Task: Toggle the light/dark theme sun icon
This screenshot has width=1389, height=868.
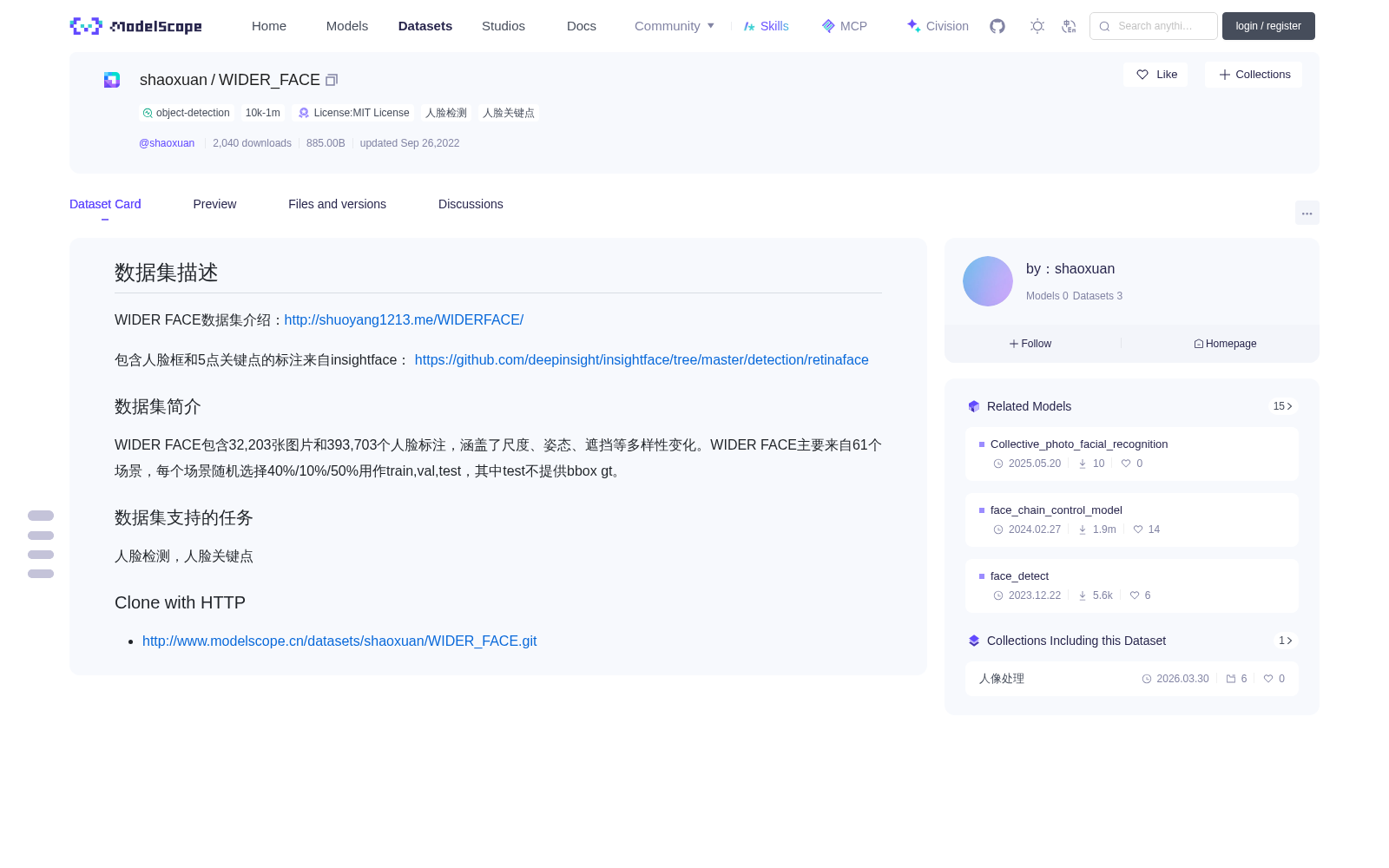Action: point(1037,26)
